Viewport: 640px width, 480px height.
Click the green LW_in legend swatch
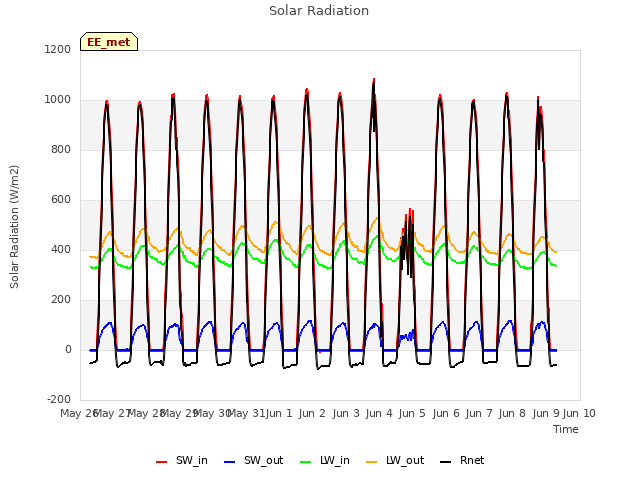306,462
